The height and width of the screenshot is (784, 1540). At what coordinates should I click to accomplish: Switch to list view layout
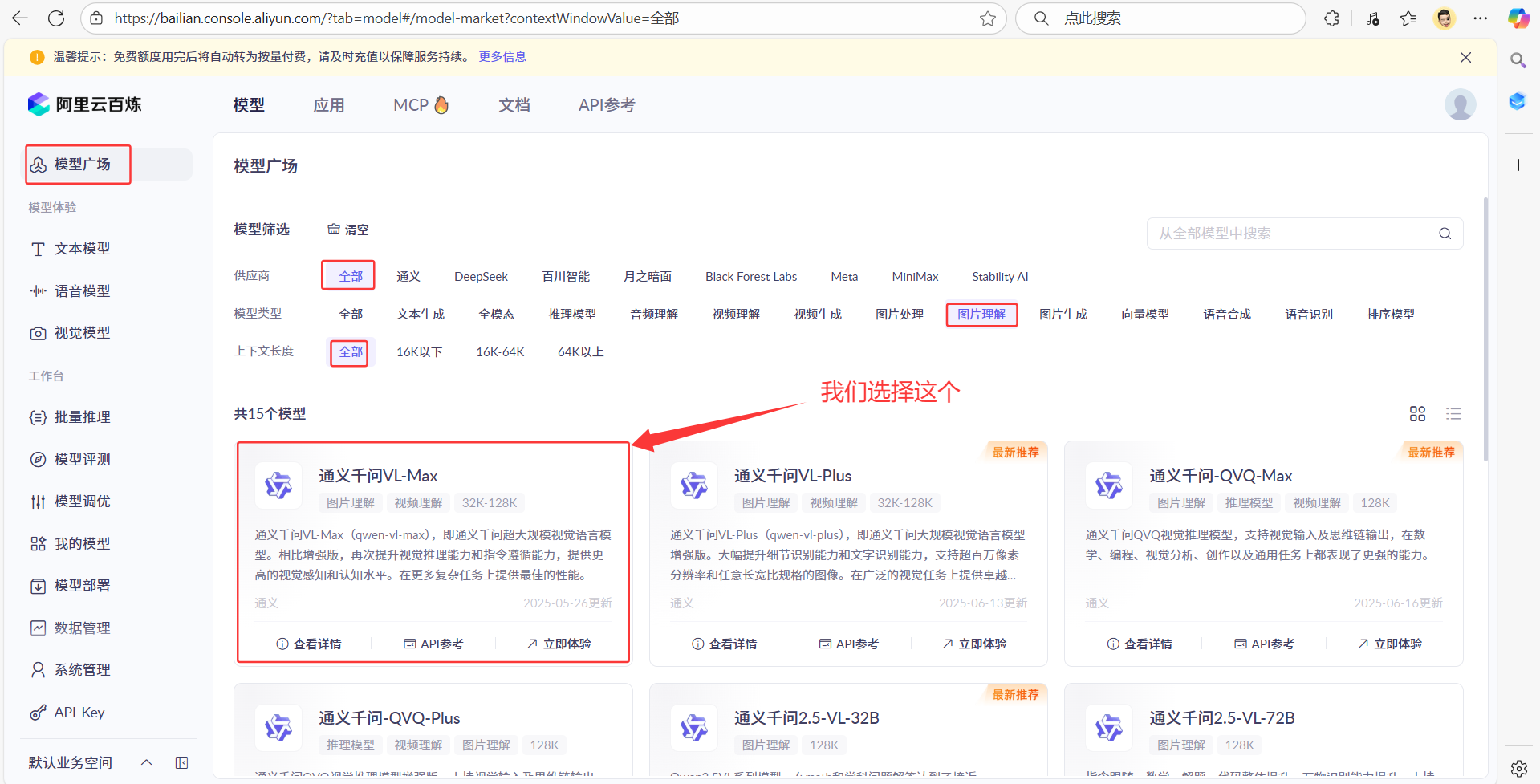coord(1453,414)
